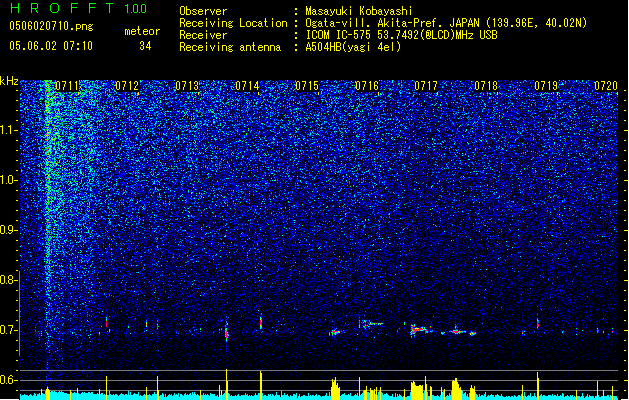Click the tall yellow intensity bar below 0719
629x400 pixels.
538,386
